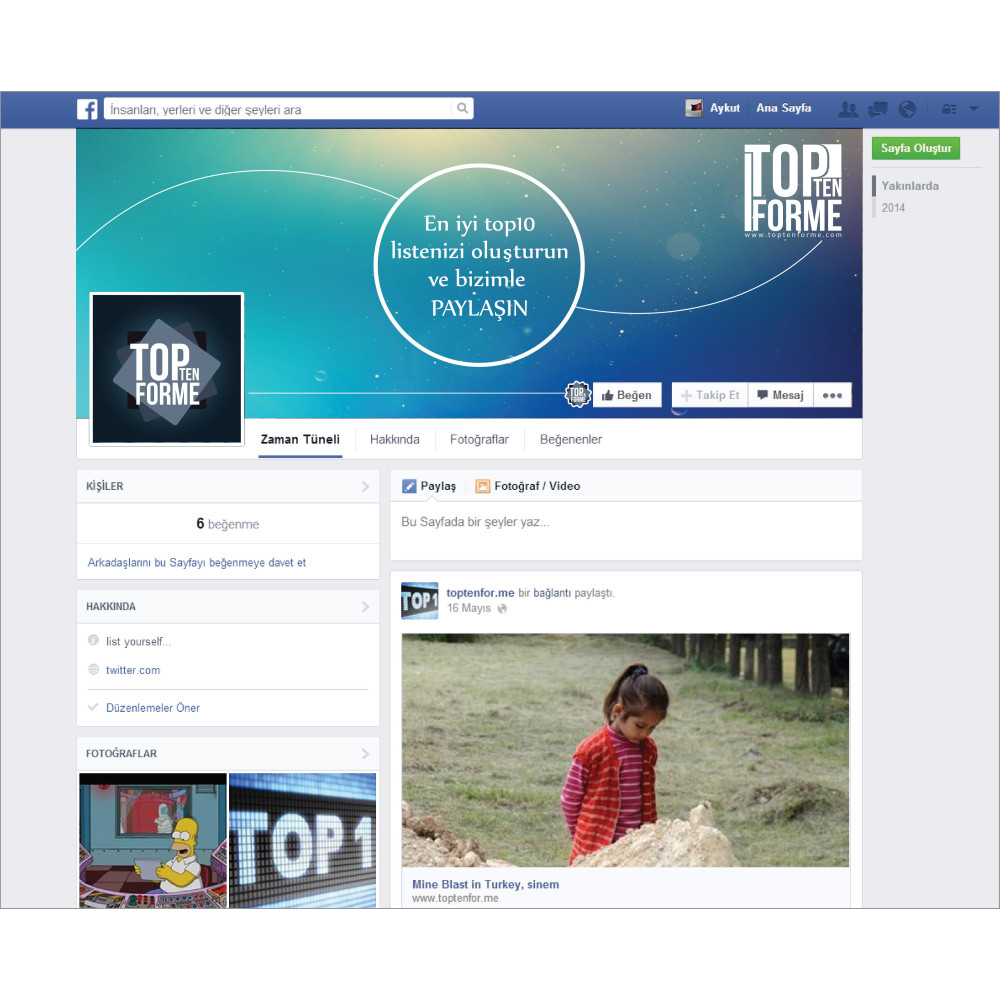Click list yourself... text
This screenshot has height=1000, width=1000.
point(138,642)
